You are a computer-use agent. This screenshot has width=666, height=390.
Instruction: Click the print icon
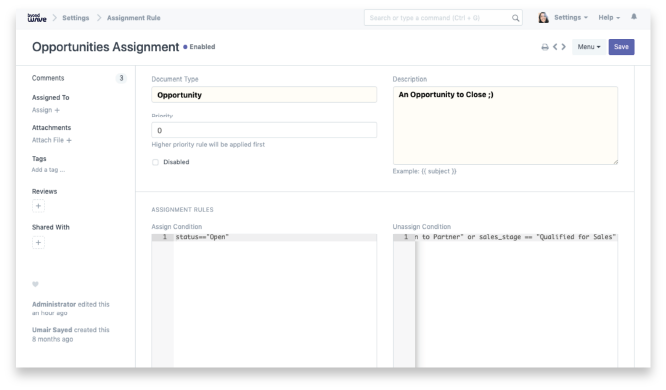click(x=545, y=47)
